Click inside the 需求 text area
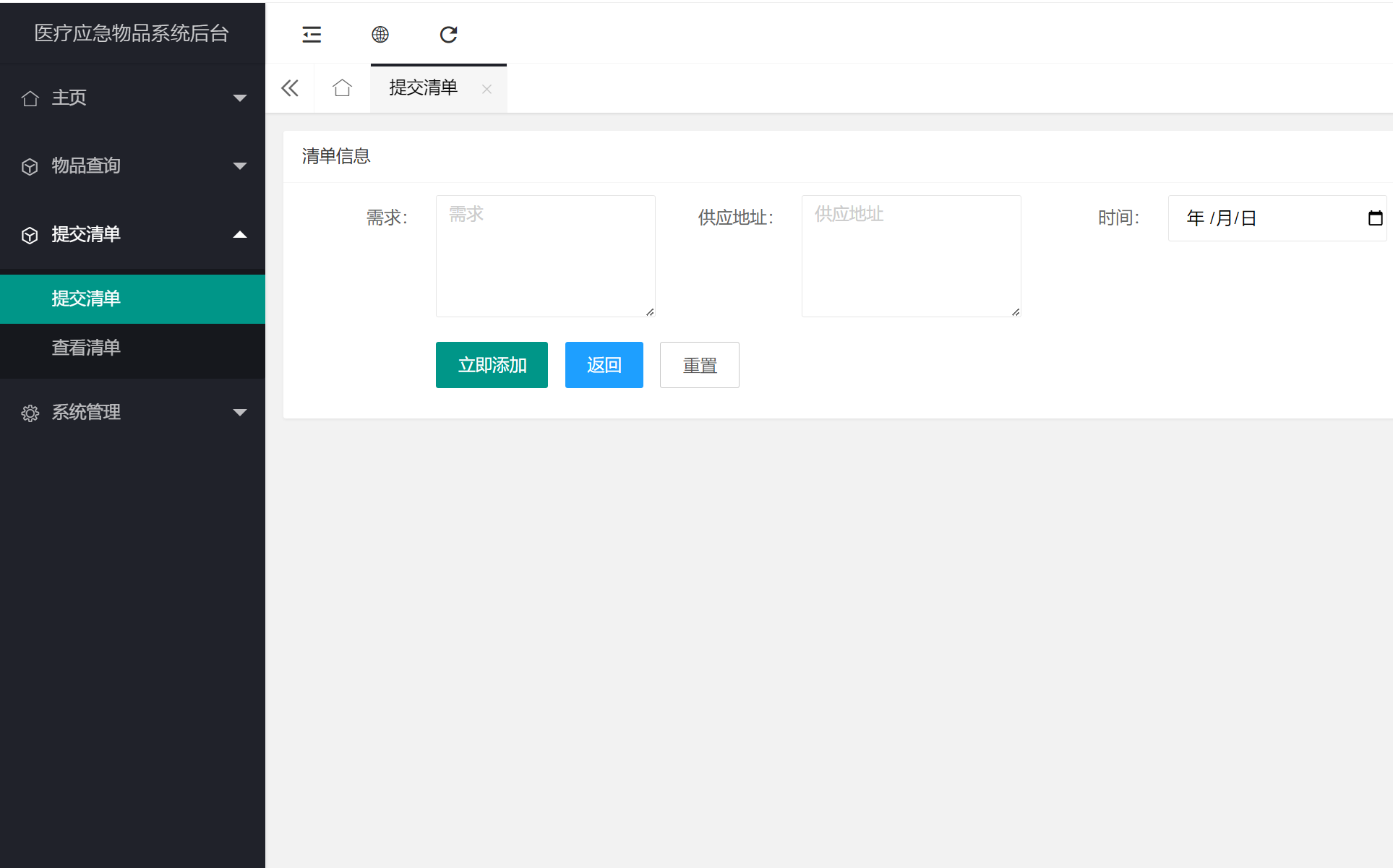The image size is (1393, 868). [x=545, y=255]
